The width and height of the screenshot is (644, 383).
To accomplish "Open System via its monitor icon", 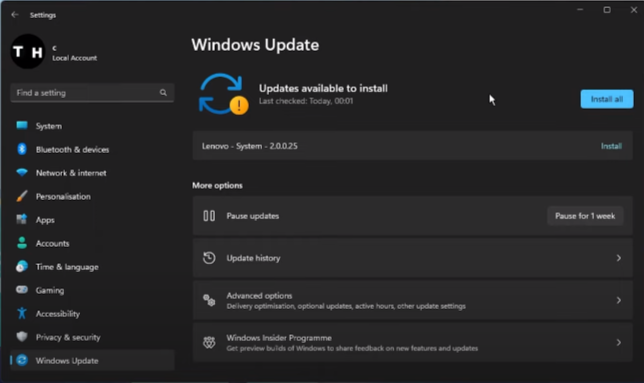I will click(x=22, y=126).
